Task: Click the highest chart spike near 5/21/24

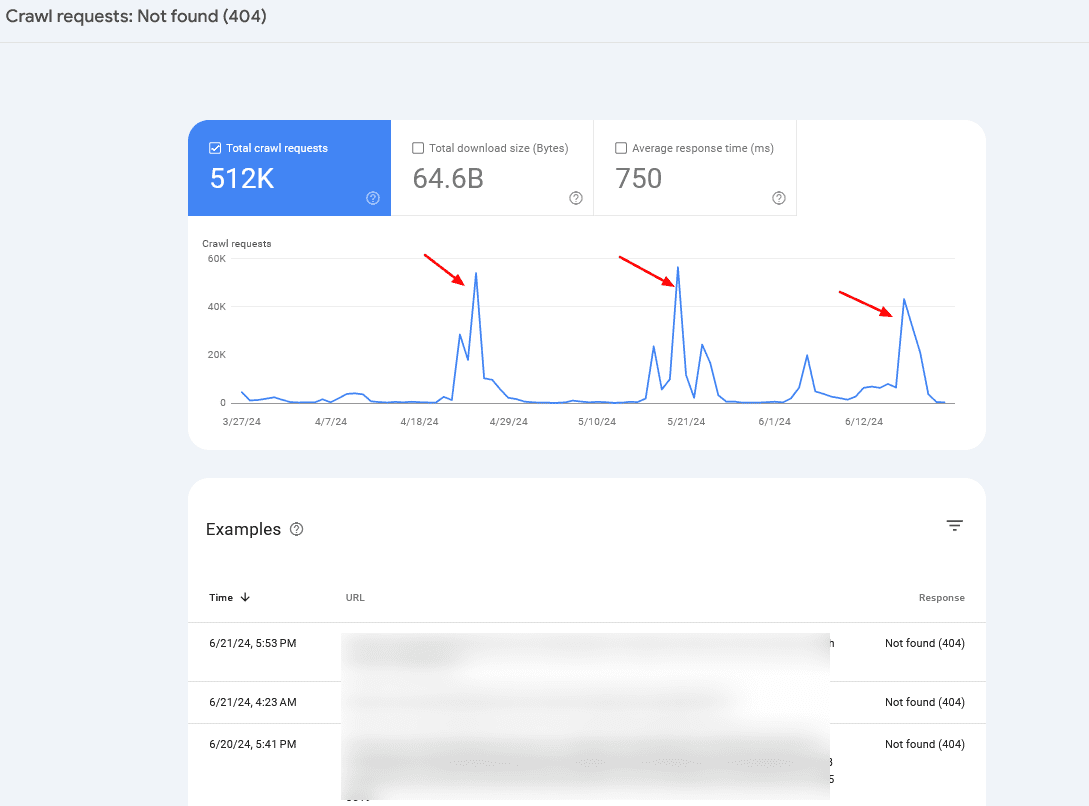Action: pyautogui.click(x=678, y=267)
